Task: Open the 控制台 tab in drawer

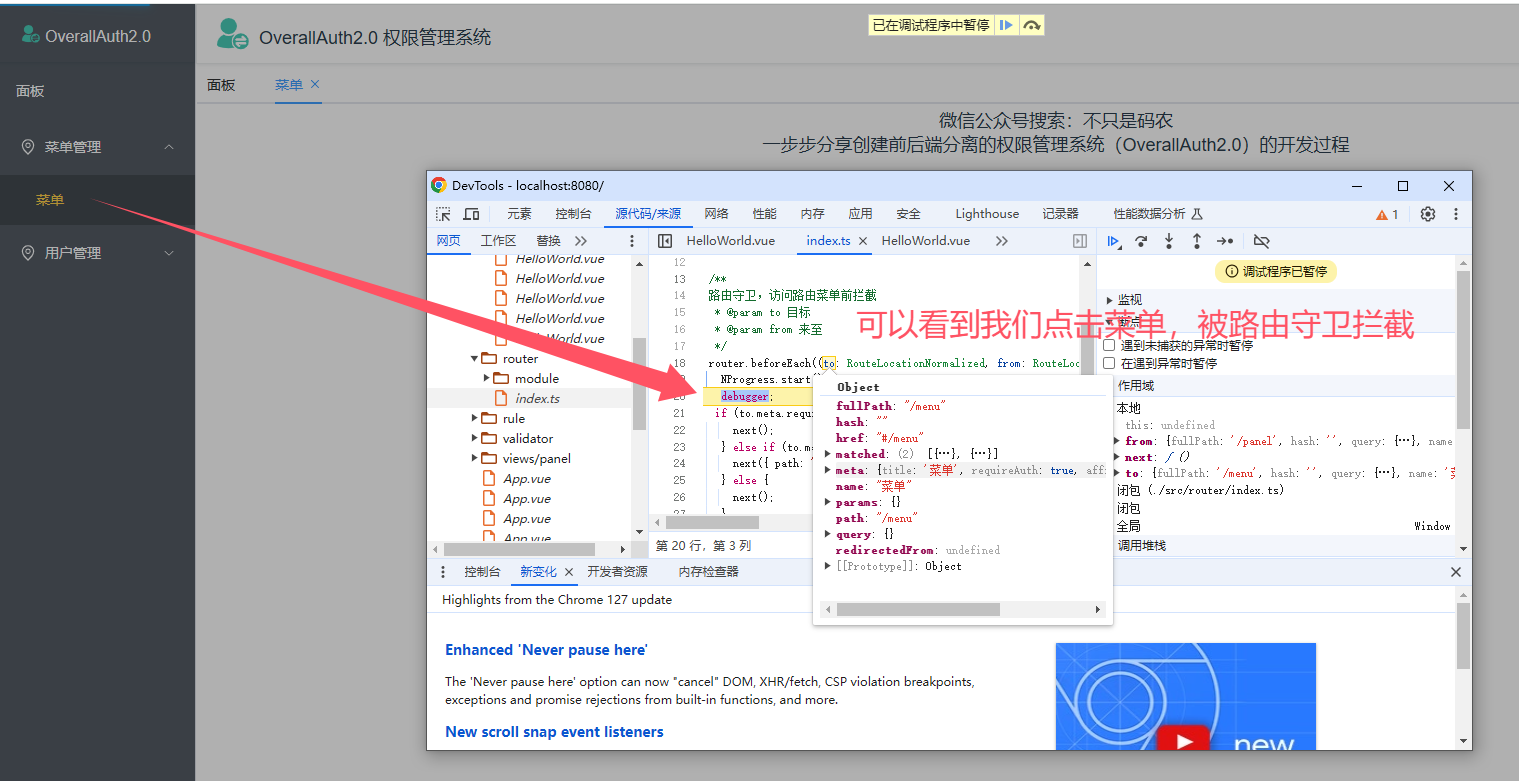Action: (x=482, y=572)
